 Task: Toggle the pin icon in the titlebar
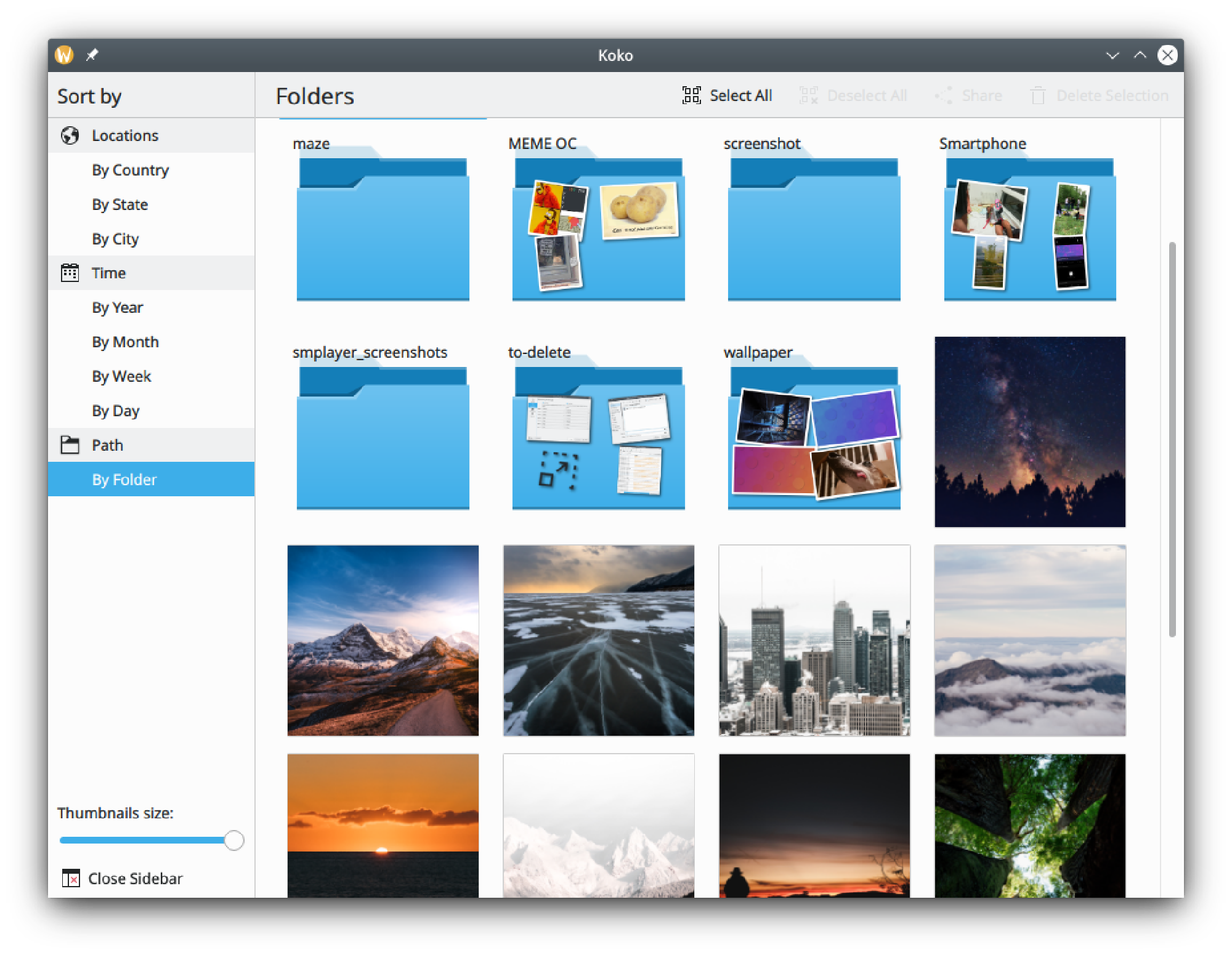click(92, 55)
